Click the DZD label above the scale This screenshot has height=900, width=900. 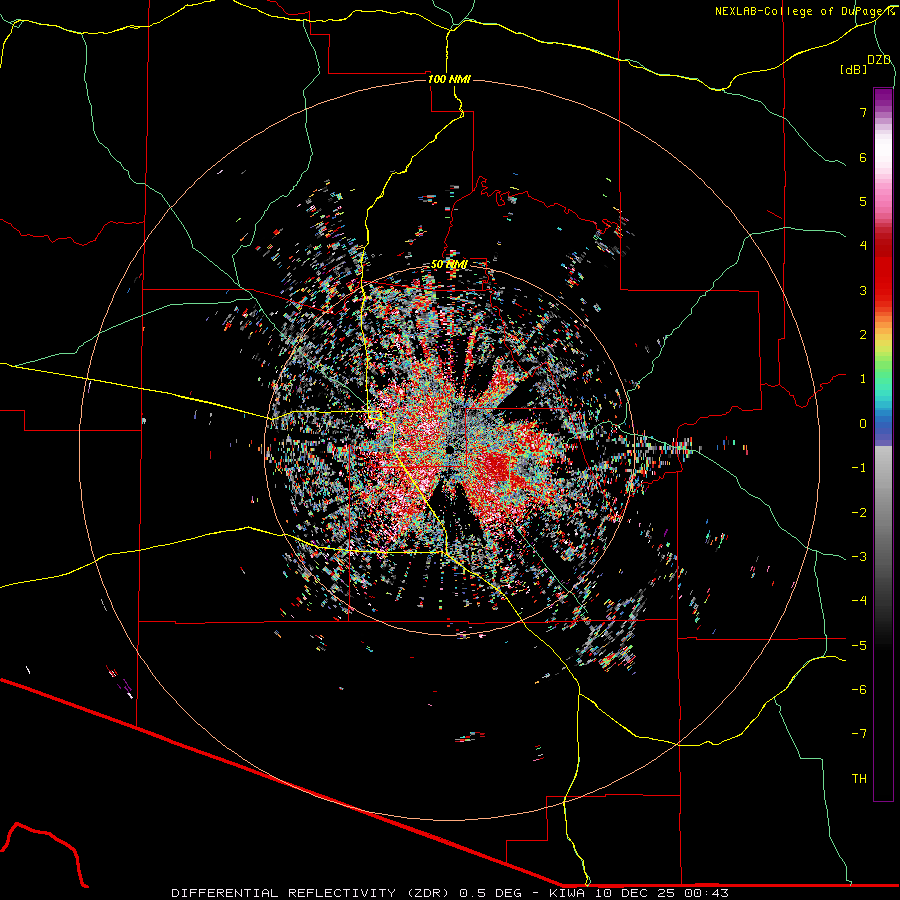point(879,60)
